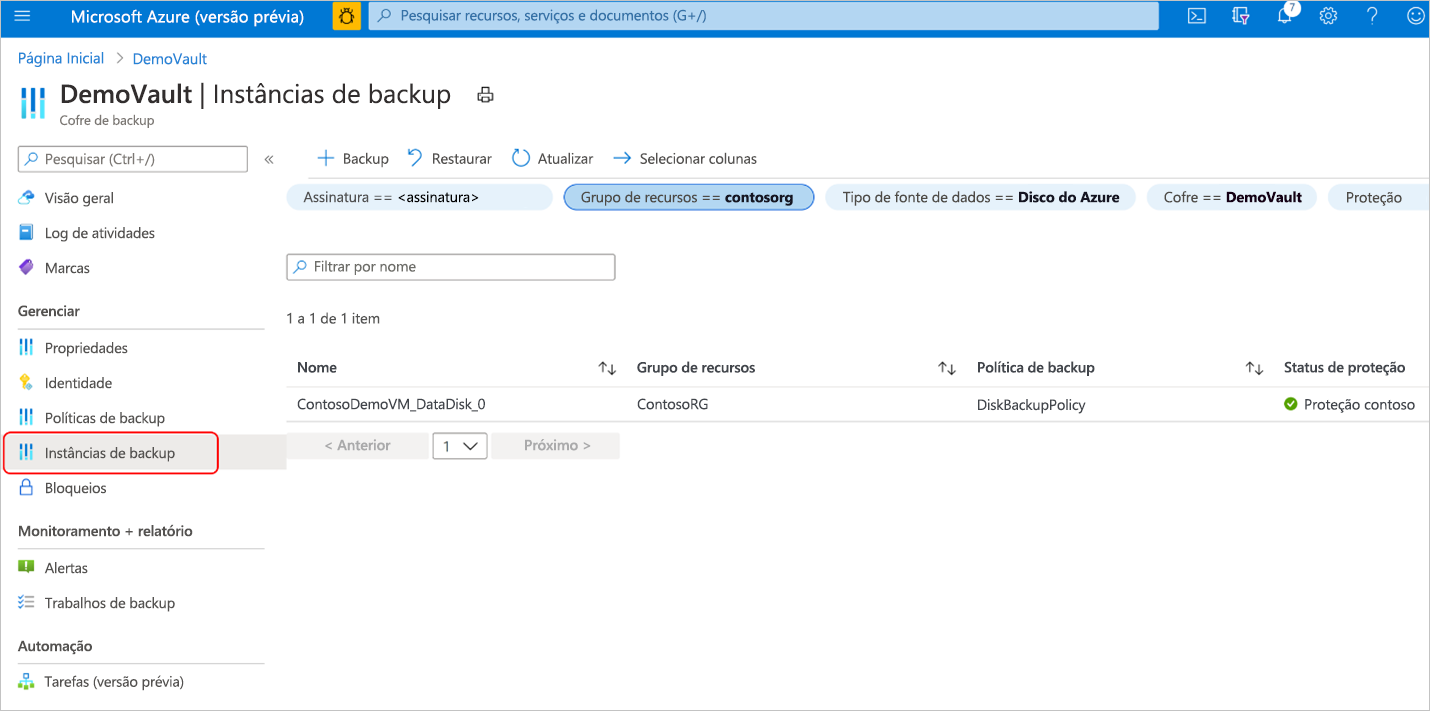Screen dimensions: 1430x711
Task: Open Selecionar colunas
Action: click(x=685, y=158)
